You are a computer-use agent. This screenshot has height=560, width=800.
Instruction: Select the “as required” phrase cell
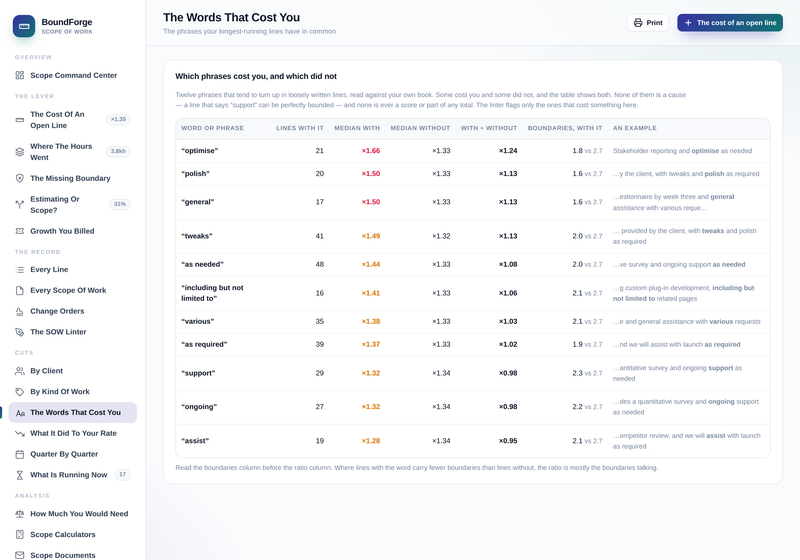tap(204, 344)
